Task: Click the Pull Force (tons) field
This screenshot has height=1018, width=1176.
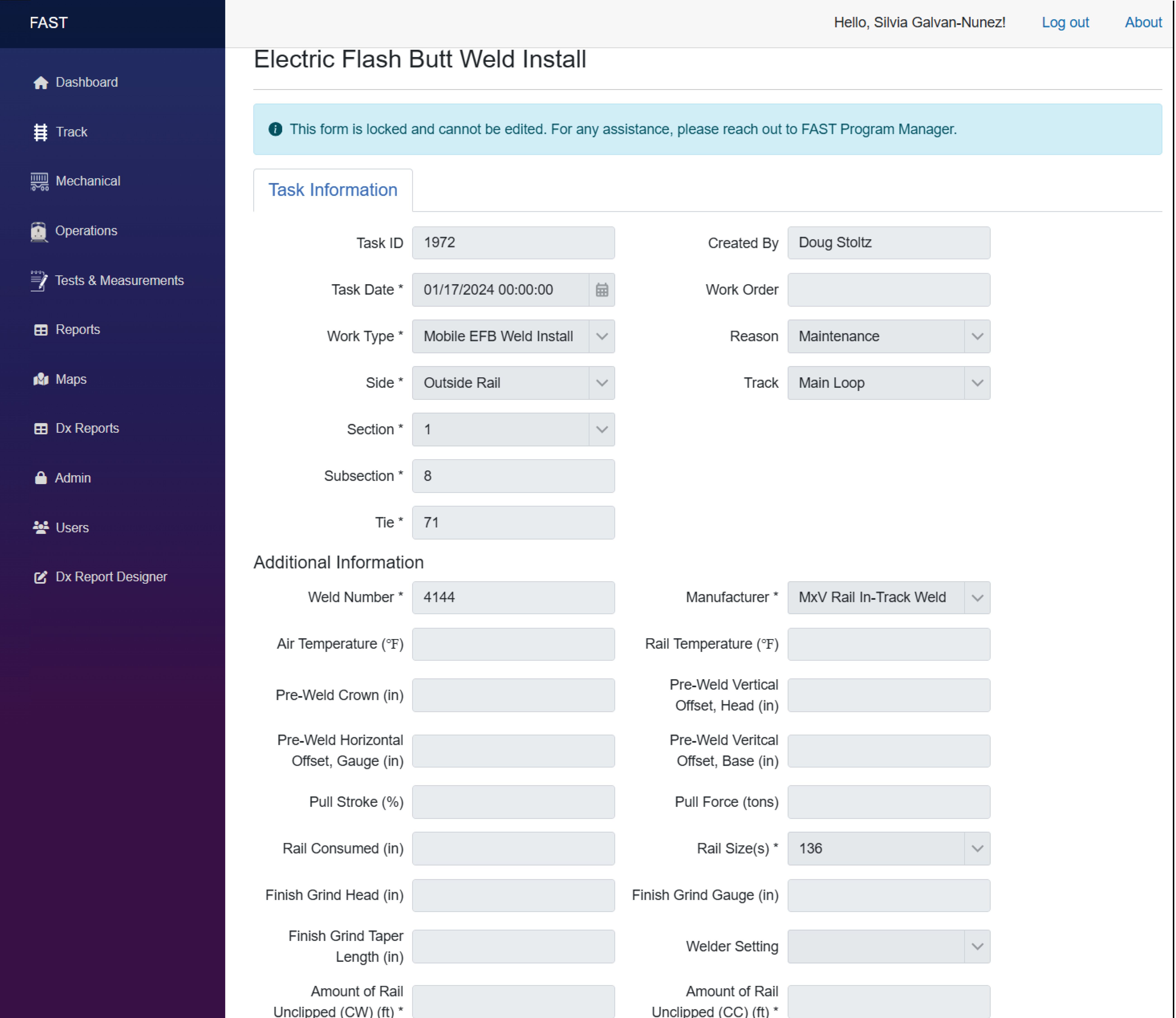Action: 889,803
